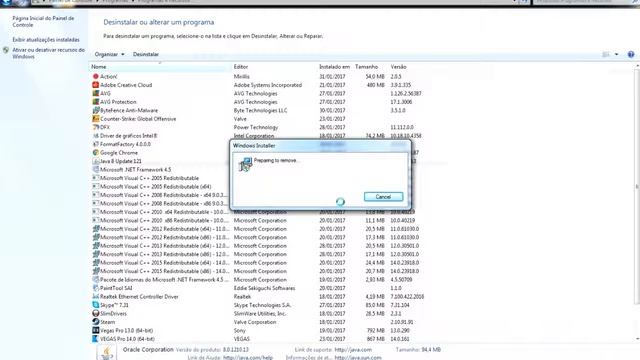Sort by the Instalado em column header
This screenshot has height=360, width=640.
pos(334,67)
